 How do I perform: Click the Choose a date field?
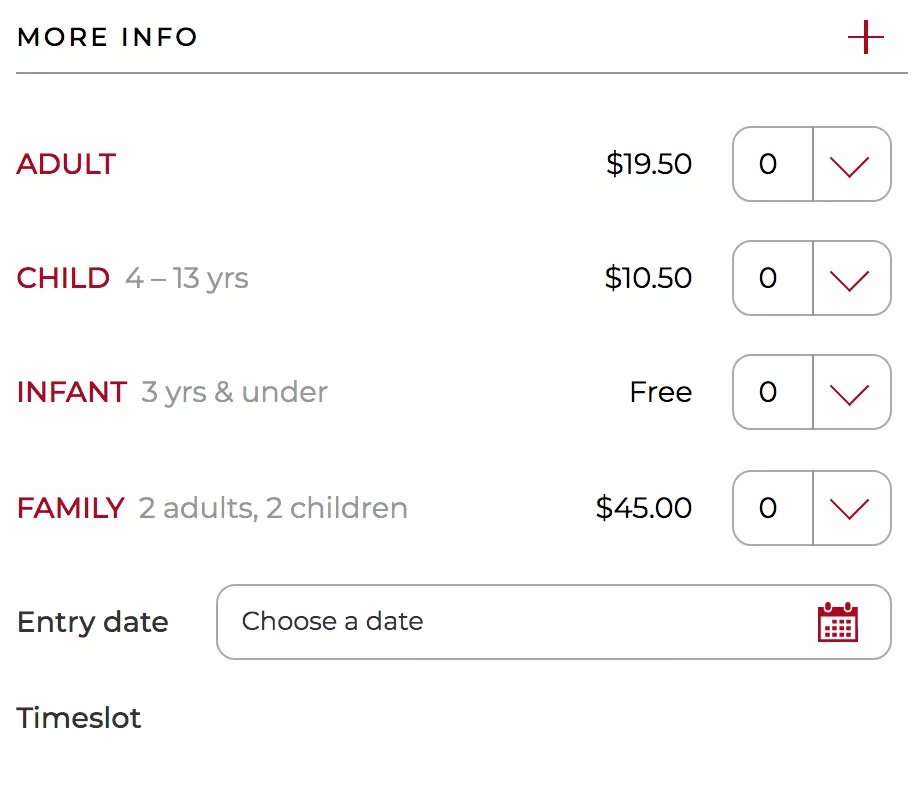click(x=554, y=622)
